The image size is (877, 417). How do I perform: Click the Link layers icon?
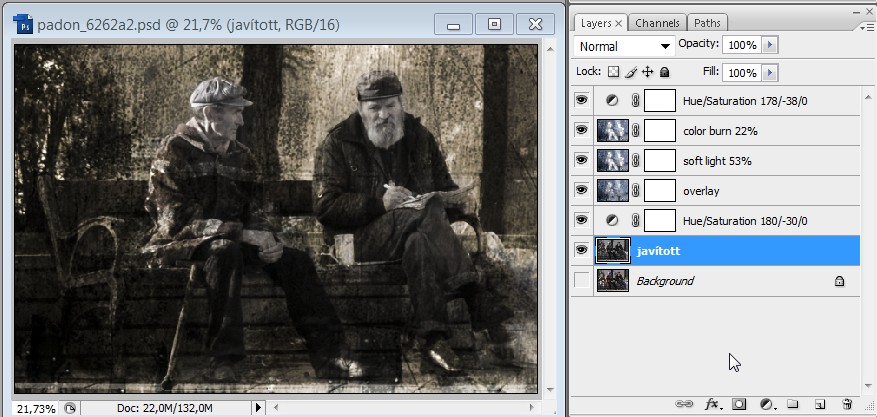pos(684,404)
